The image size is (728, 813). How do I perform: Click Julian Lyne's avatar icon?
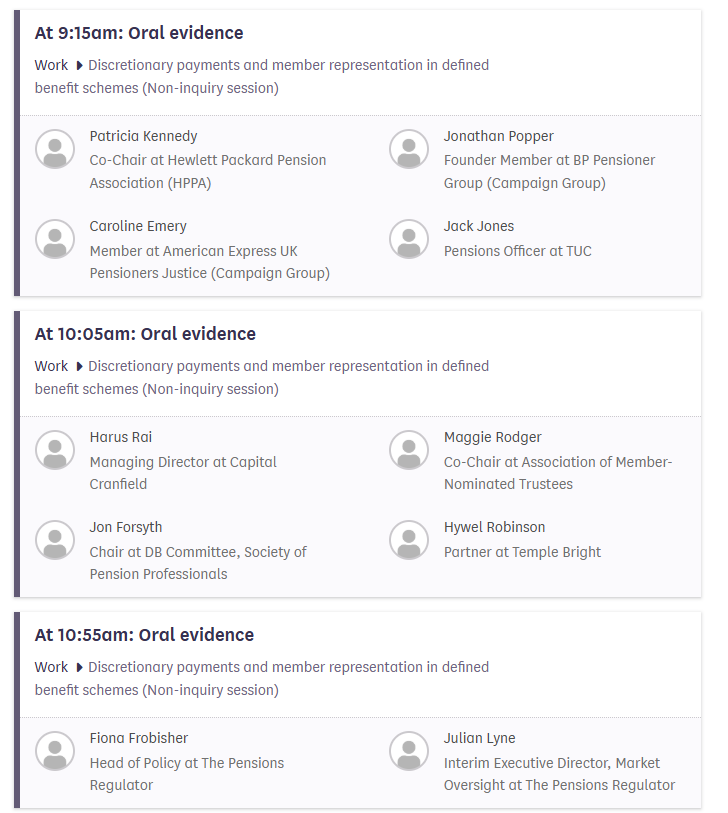[x=409, y=751]
